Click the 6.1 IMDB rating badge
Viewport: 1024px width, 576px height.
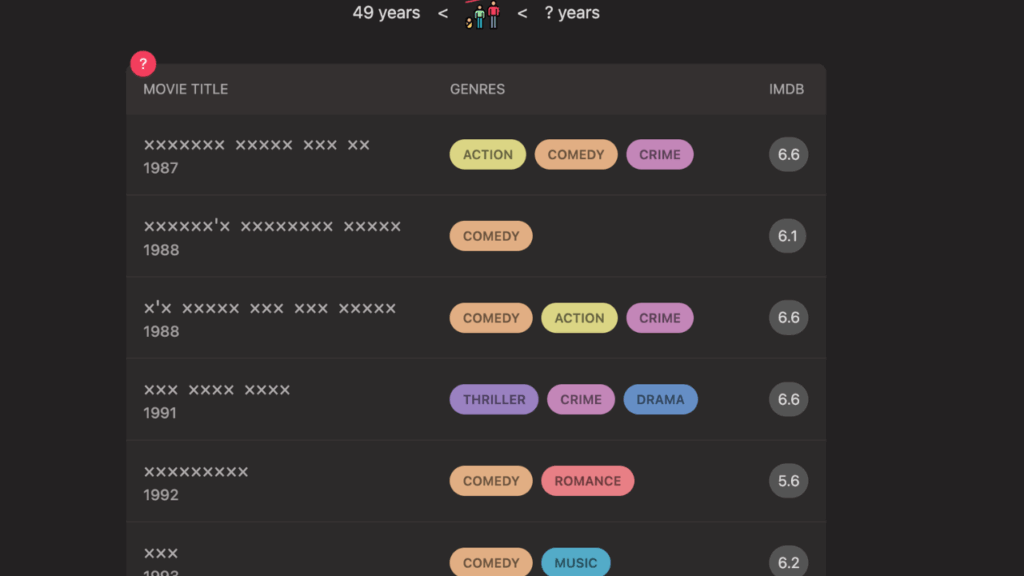tap(788, 236)
